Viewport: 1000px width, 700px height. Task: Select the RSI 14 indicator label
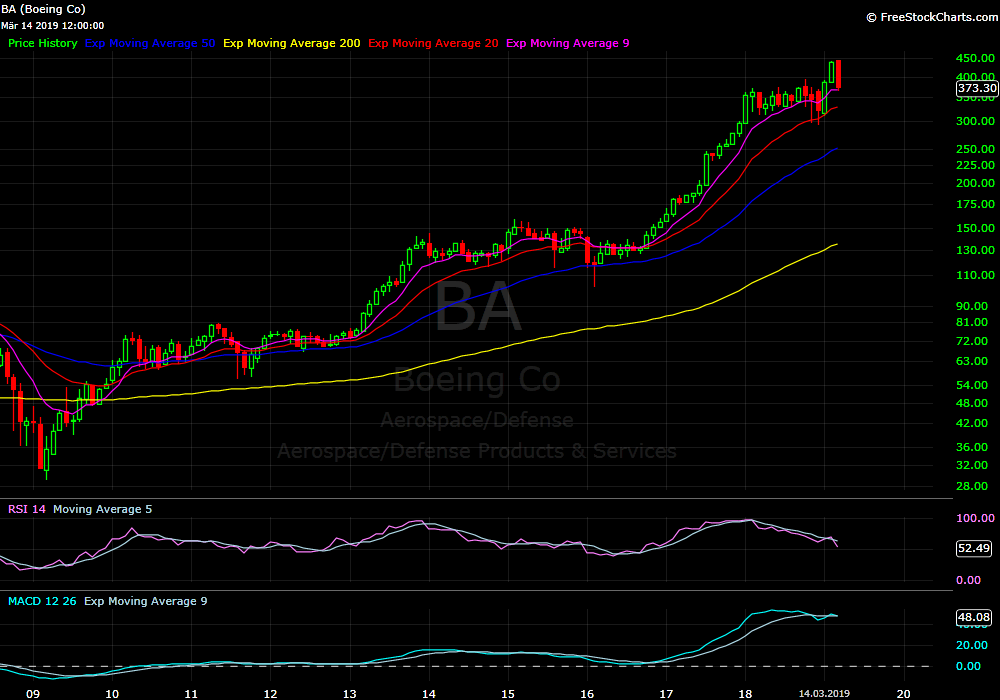(27, 509)
